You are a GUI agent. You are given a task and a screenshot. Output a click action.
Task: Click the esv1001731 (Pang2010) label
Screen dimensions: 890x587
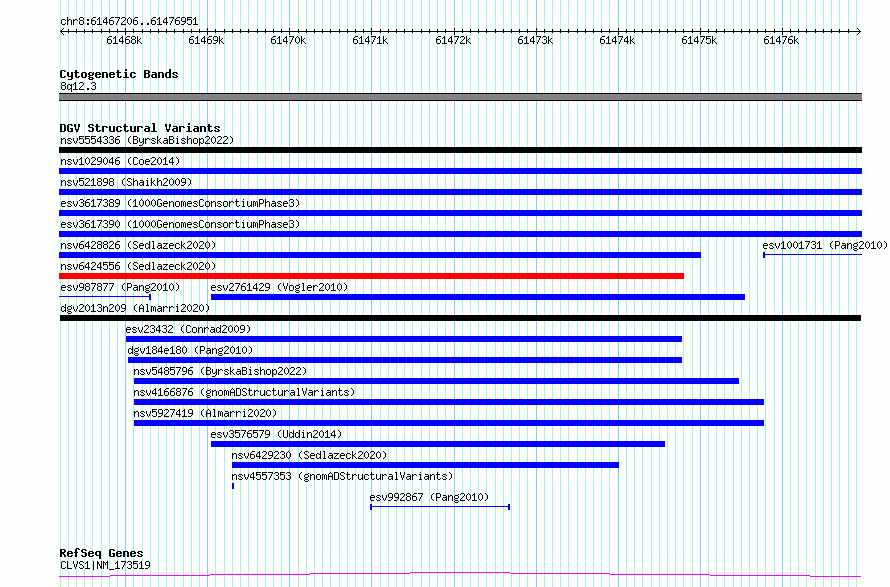tap(825, 245)
